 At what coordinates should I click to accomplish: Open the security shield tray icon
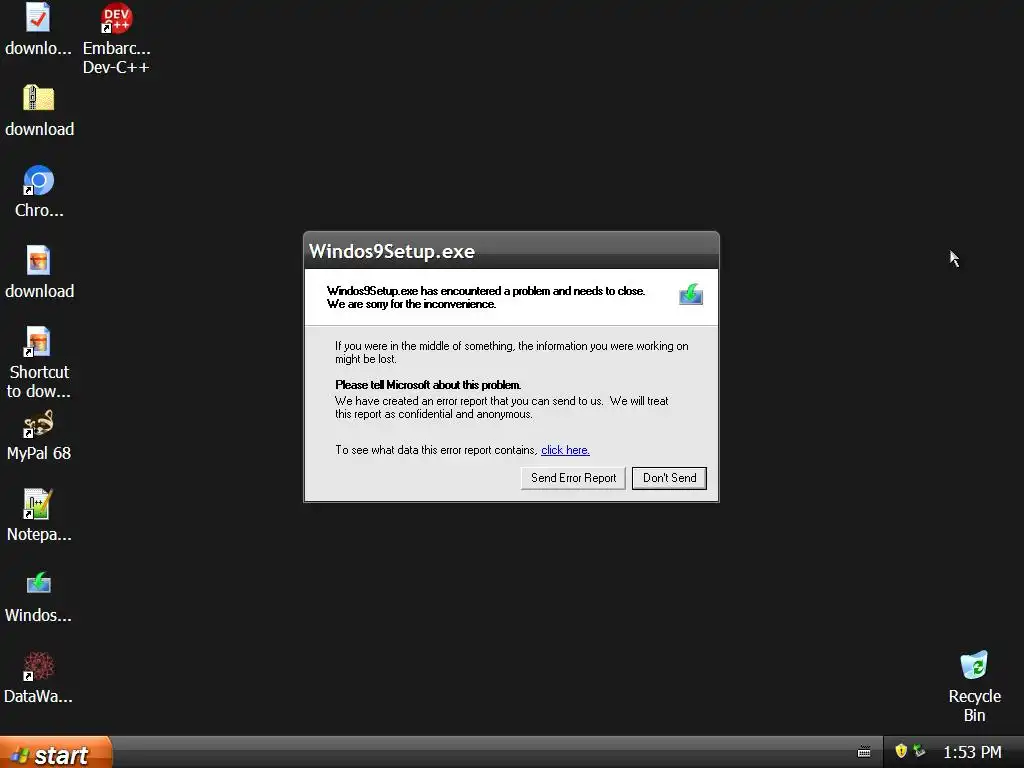point(901,751)
